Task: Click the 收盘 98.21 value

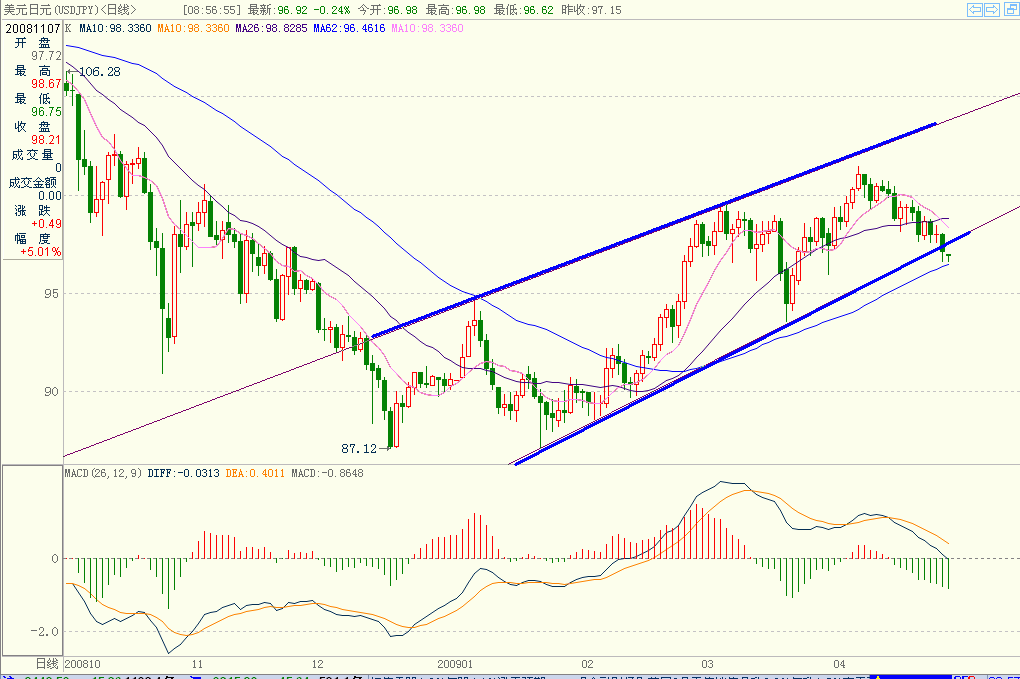Action: click(x=46, y=140)
